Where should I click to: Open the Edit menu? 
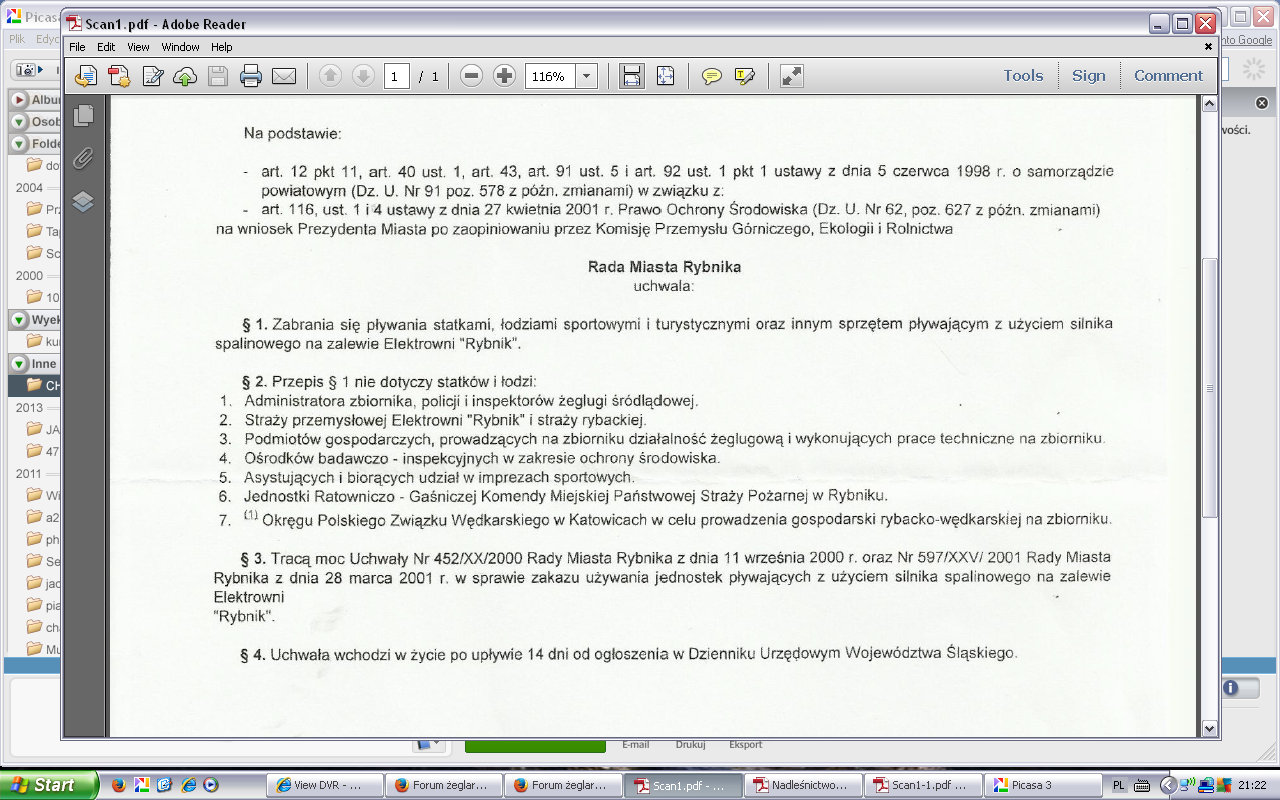point(106,47)
